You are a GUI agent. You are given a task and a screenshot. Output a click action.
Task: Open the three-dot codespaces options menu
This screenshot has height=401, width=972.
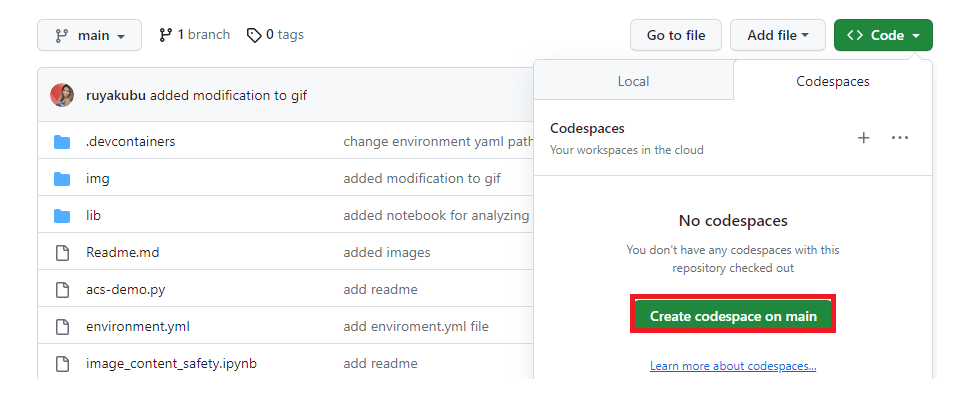(x=899, y=138)
